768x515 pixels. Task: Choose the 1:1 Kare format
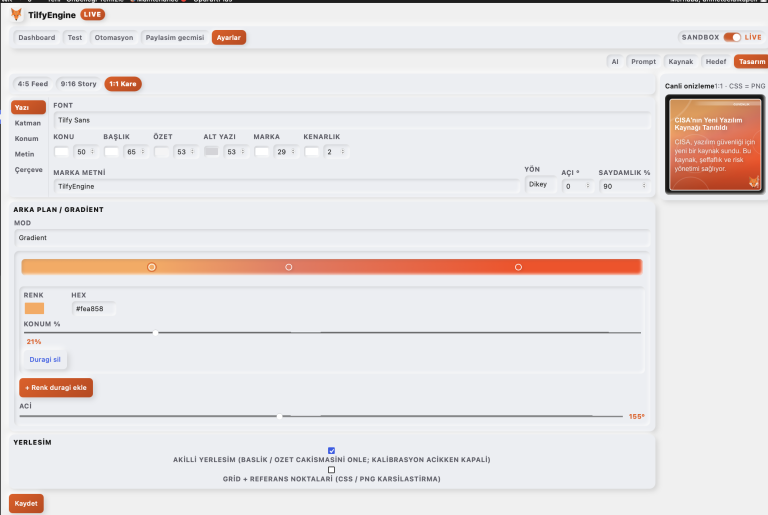pyautogui.click(x=123, y=84)
